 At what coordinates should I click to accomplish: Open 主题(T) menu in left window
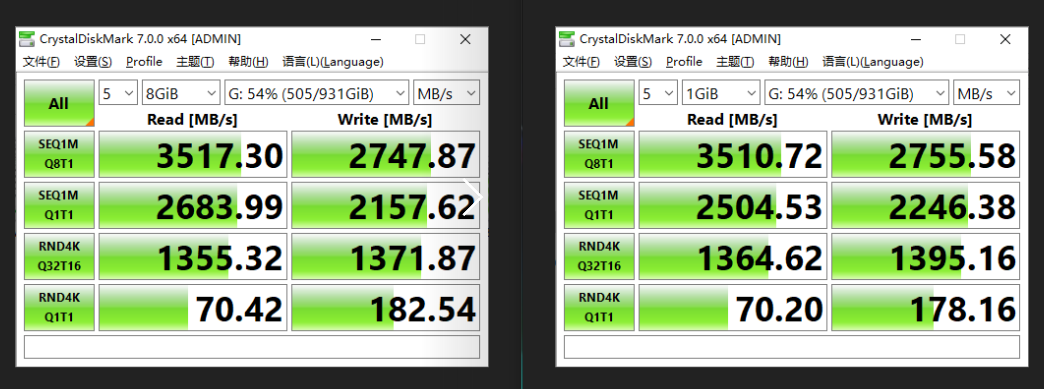pos(195,62)
